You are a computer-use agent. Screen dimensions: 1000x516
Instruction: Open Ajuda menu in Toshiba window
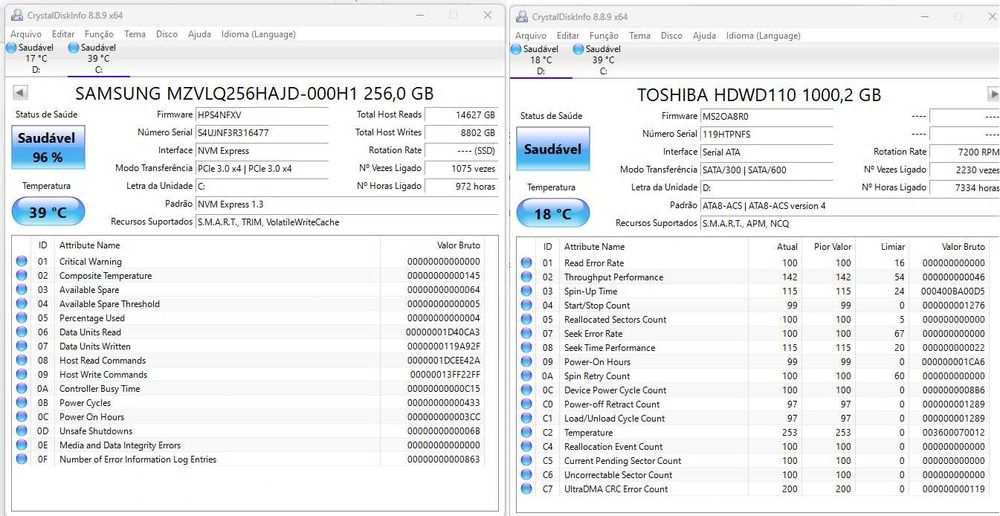(704, 36)
